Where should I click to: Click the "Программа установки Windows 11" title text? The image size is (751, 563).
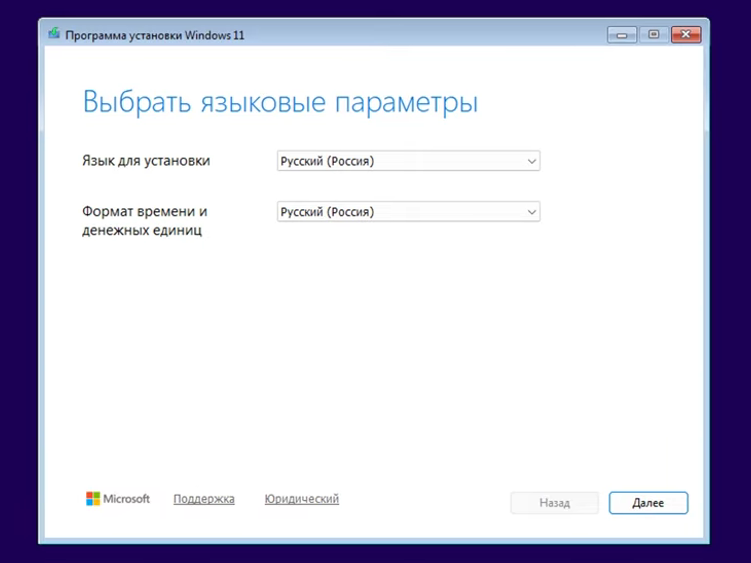pos(155,35)
